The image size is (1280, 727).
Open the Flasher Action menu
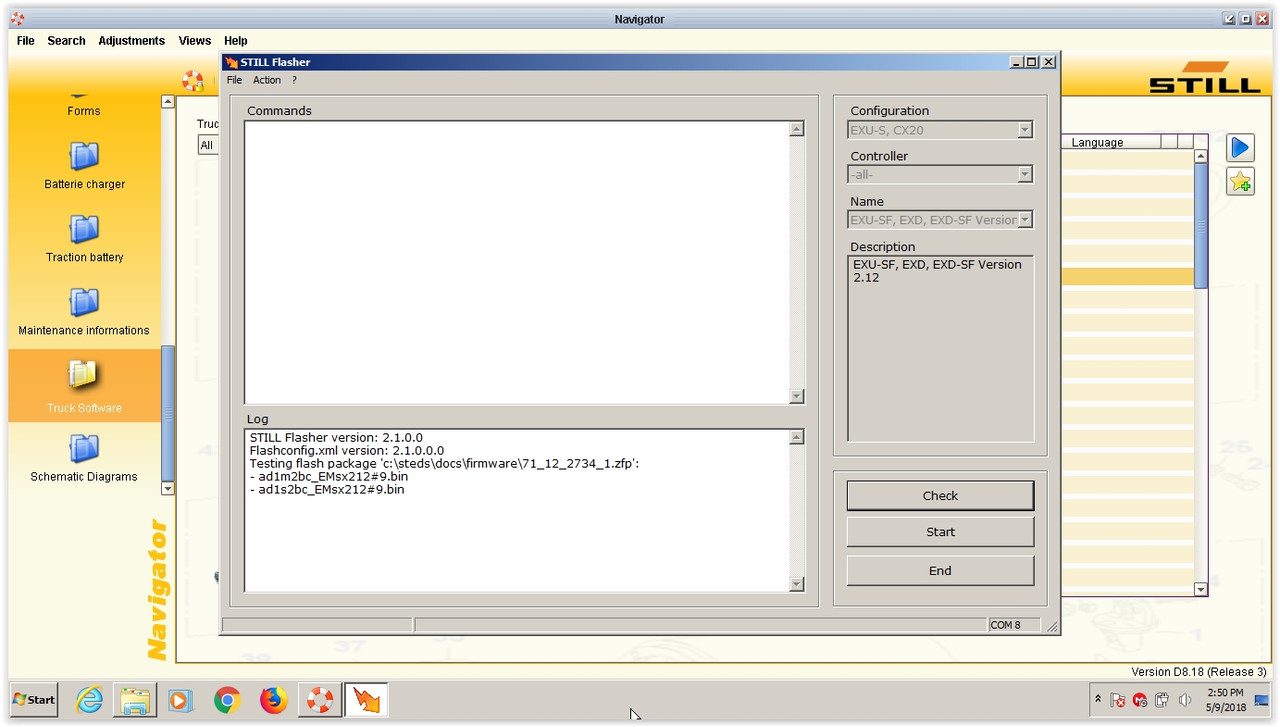[x=267, y=80]
